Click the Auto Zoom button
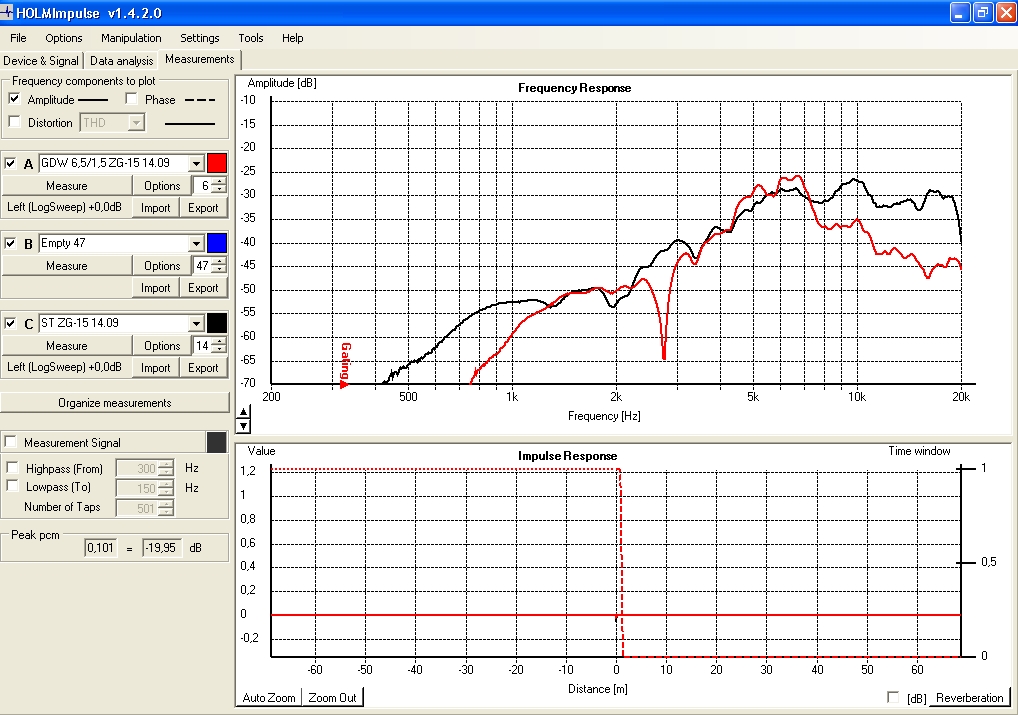This screenshot has width=1018, height=715. tap(269, 697)
